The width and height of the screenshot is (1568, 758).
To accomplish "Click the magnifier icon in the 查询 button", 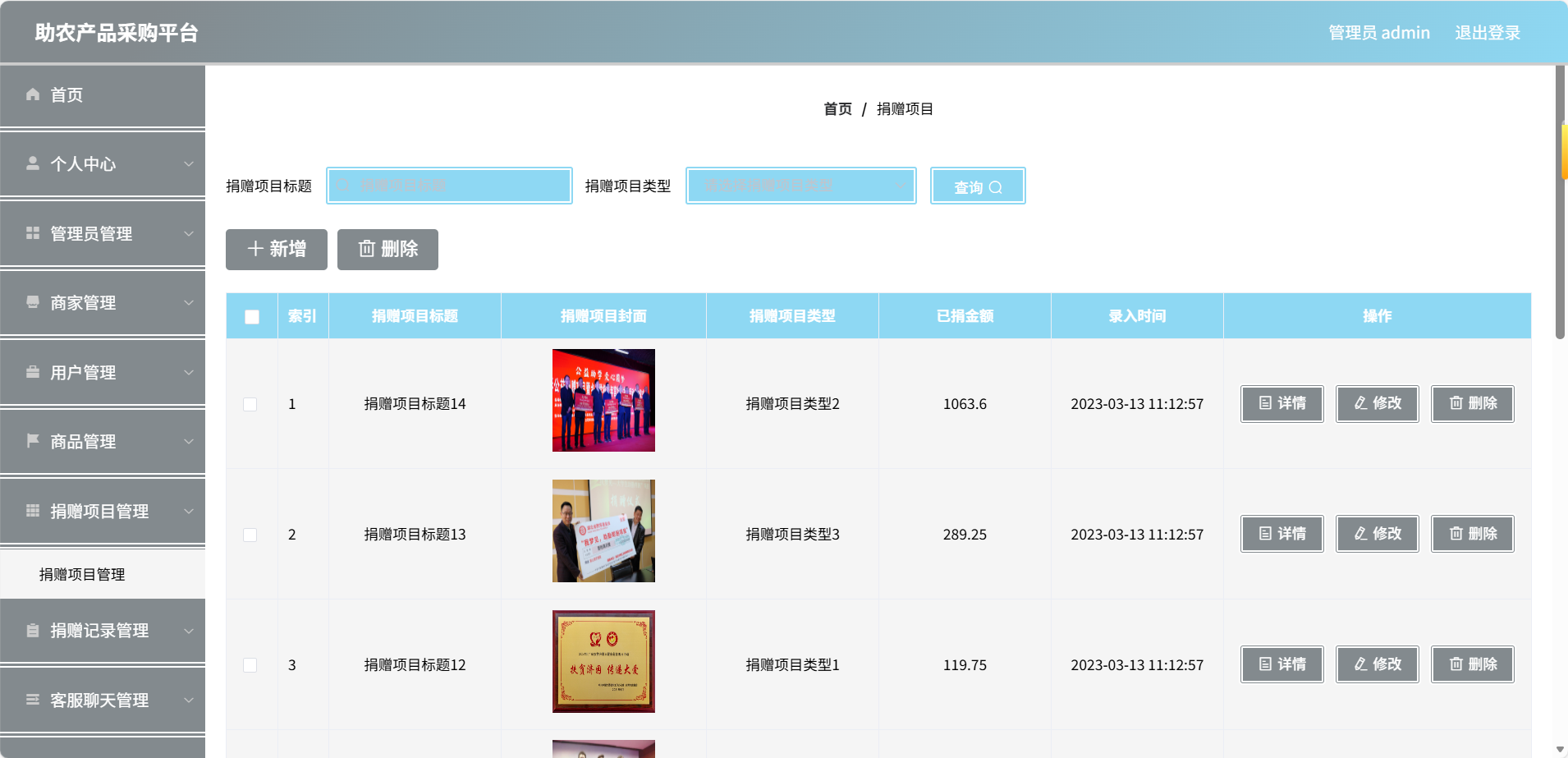I will (996, 187).
